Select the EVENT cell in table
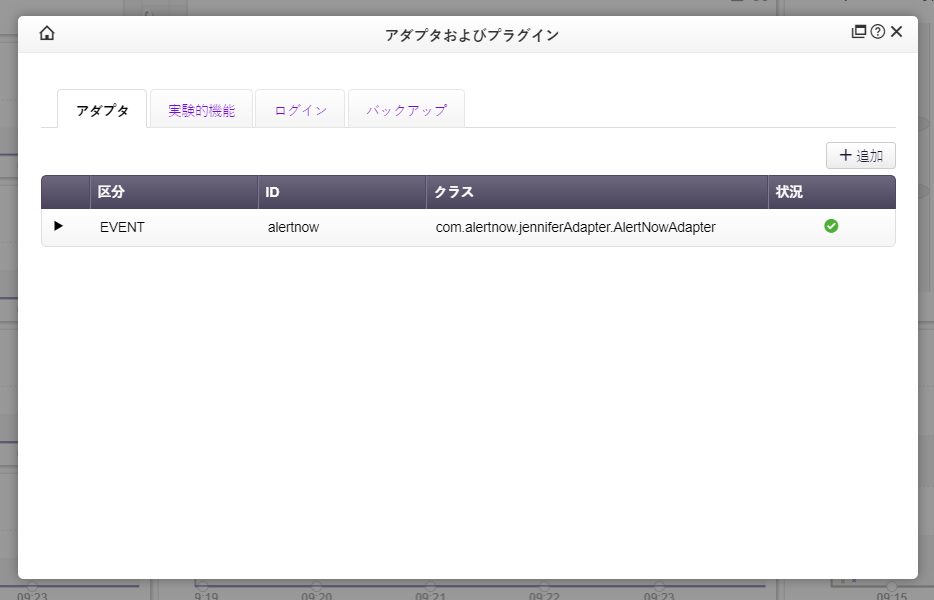This screenshot has height=600, width=934. click(122, 227)
